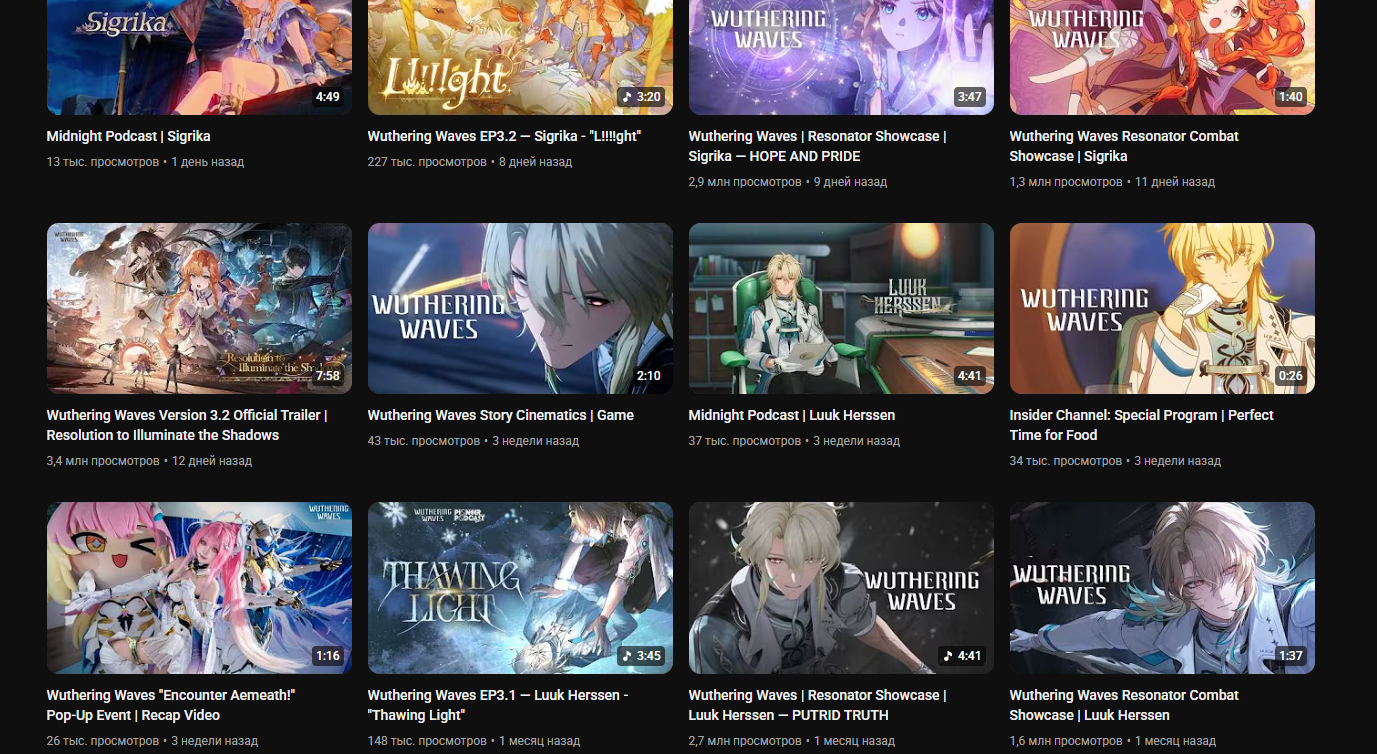Click the "2,9 млн просмотров" view count
The height and width of the screenshot is (754, 1377).
click(x=745, y=182)
